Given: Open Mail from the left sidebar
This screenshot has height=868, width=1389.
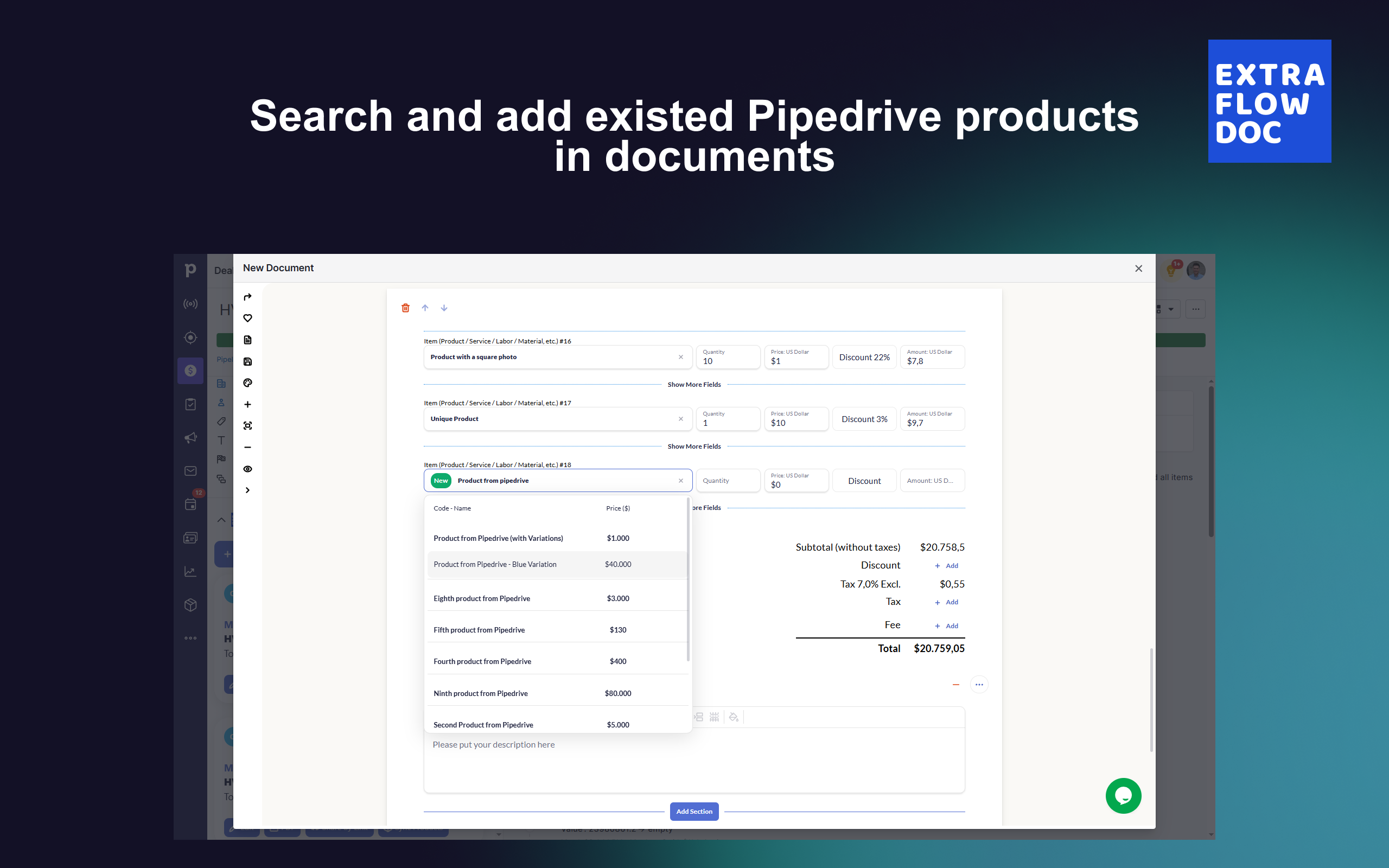Looking at the screenshot, I should [x=190, y=470].
